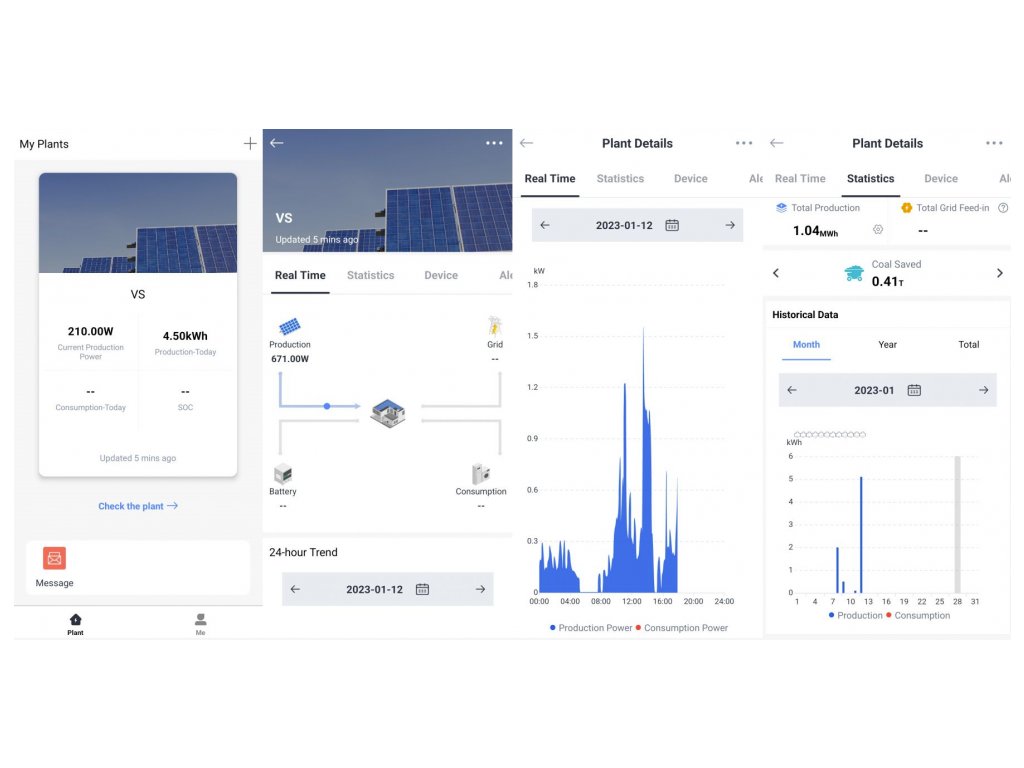Open three-dot menu on Statistics Plant Details
This screenshot has height=768, width=1024.
pyautogui.click(x=994, y=143)
